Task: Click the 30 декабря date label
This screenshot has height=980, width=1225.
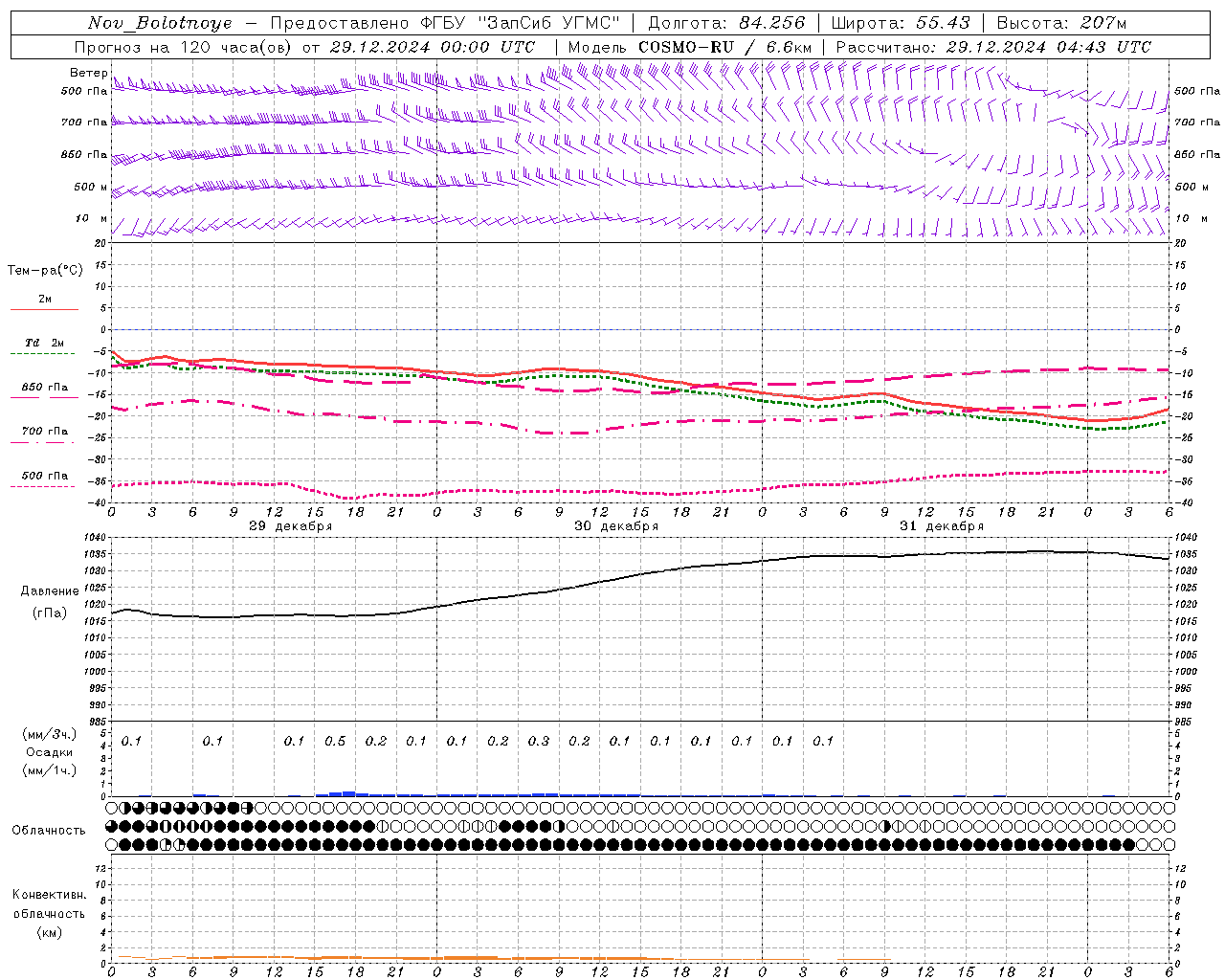Action: pos(616,526)
